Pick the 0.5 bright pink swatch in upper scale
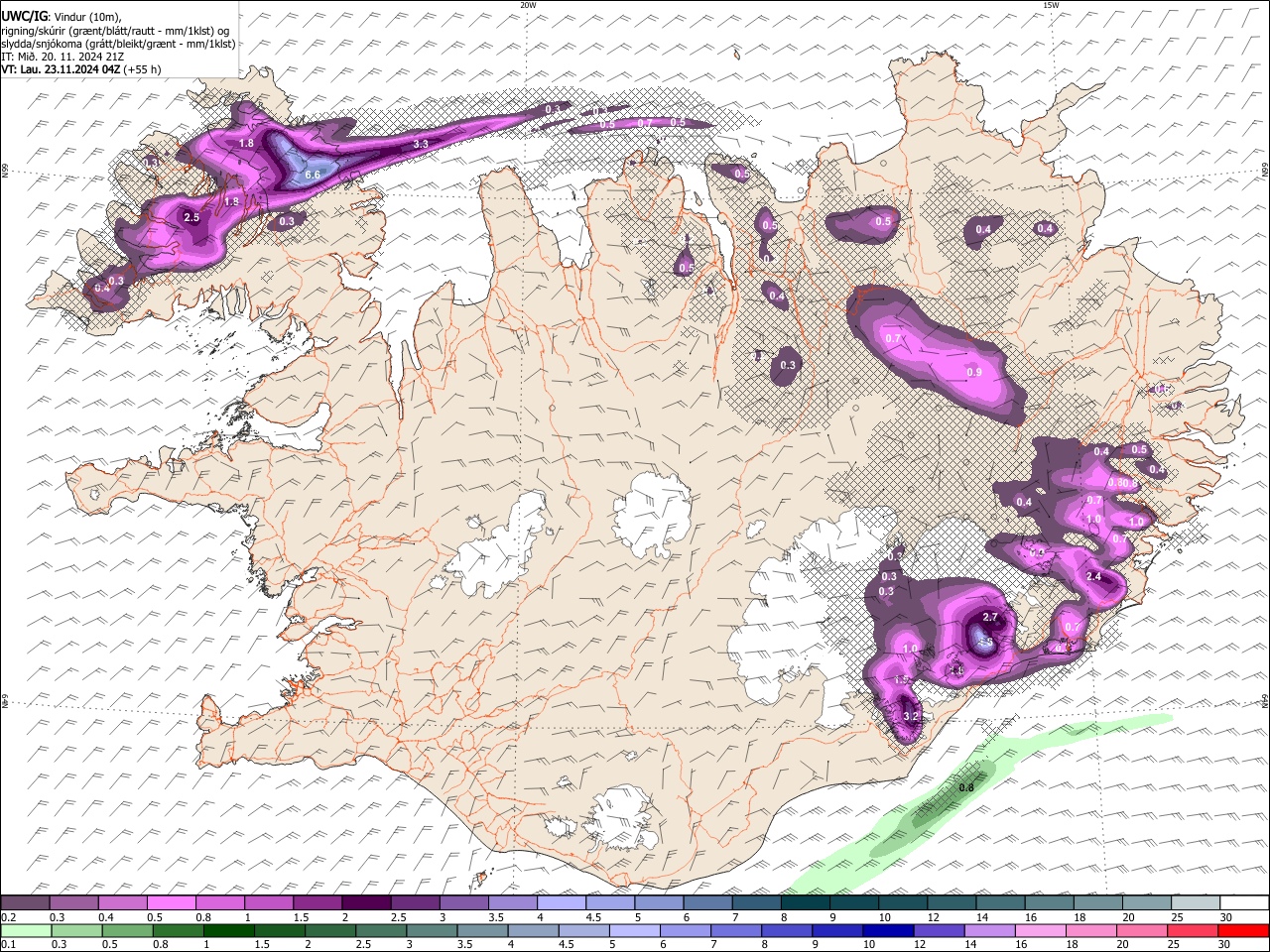The height and width of the screenshot is (952, 1270). pos(171,903)
